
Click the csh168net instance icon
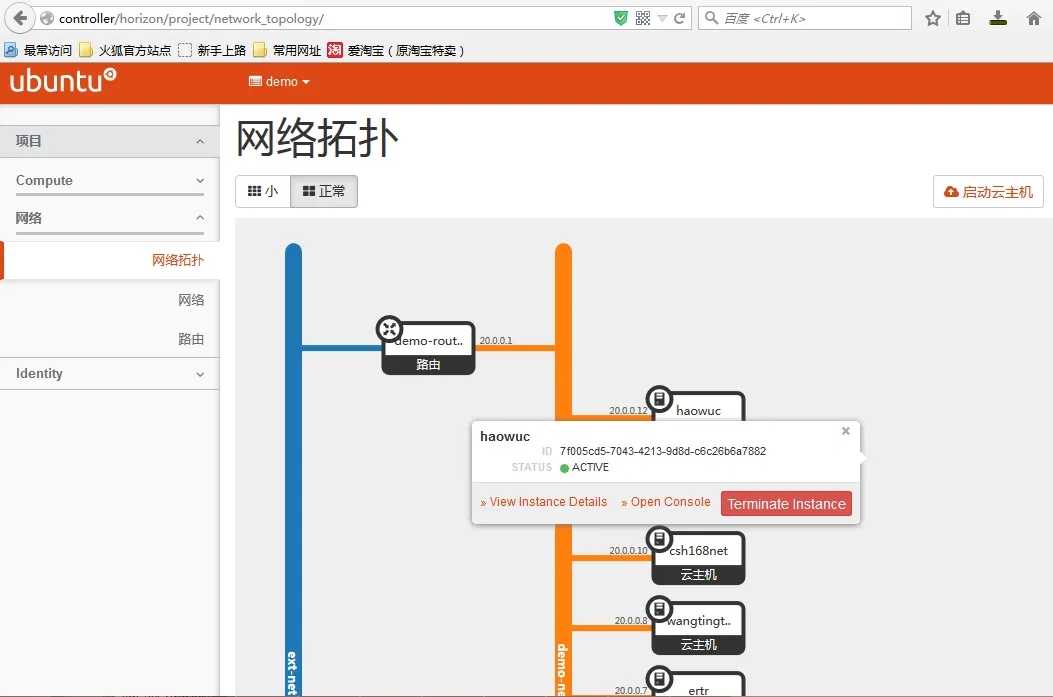(x=659, y=539)
